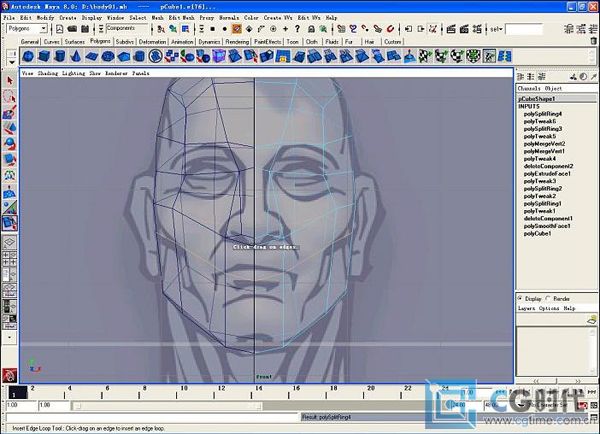Screen dimensions: 600x434
Task: Switch to four-view panel layout
Action: click(10, 258)
